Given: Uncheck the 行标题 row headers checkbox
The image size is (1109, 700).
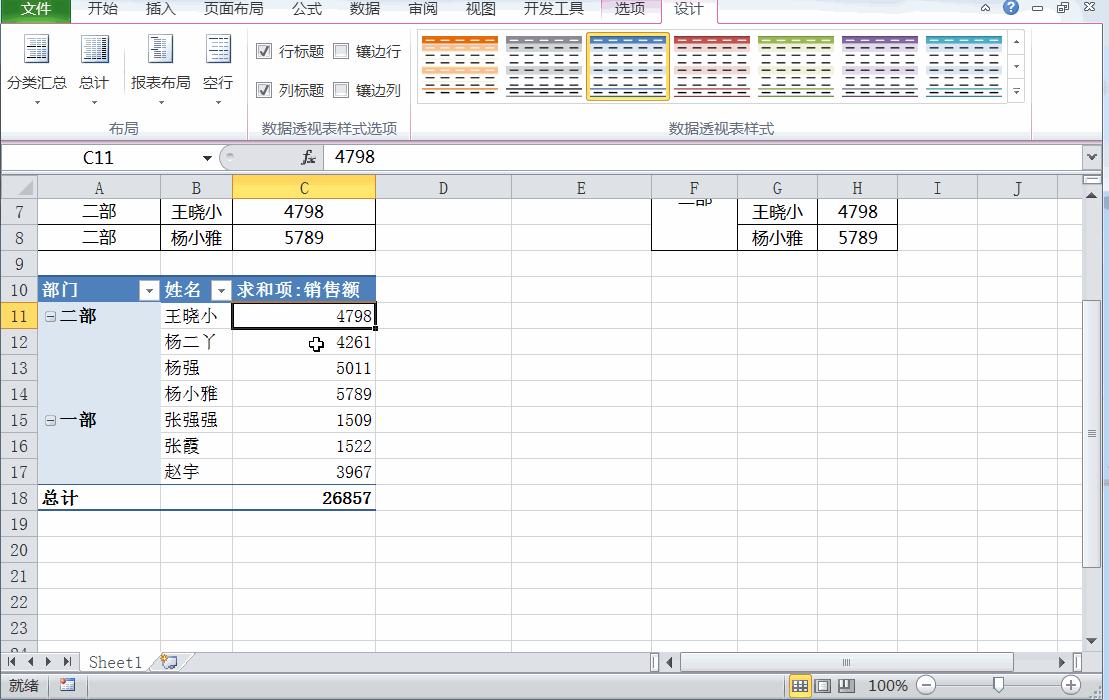Looking at the screenshot, I should pos(264,51).
